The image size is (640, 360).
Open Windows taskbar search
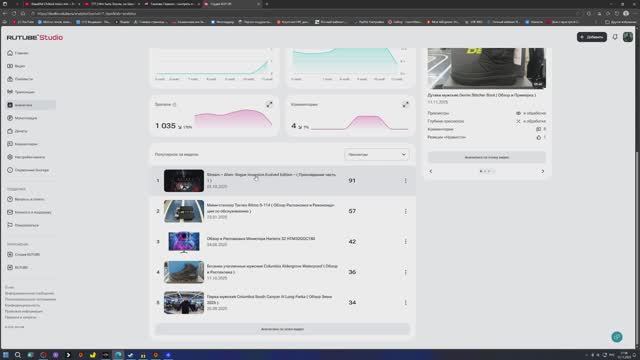[18, 355]
